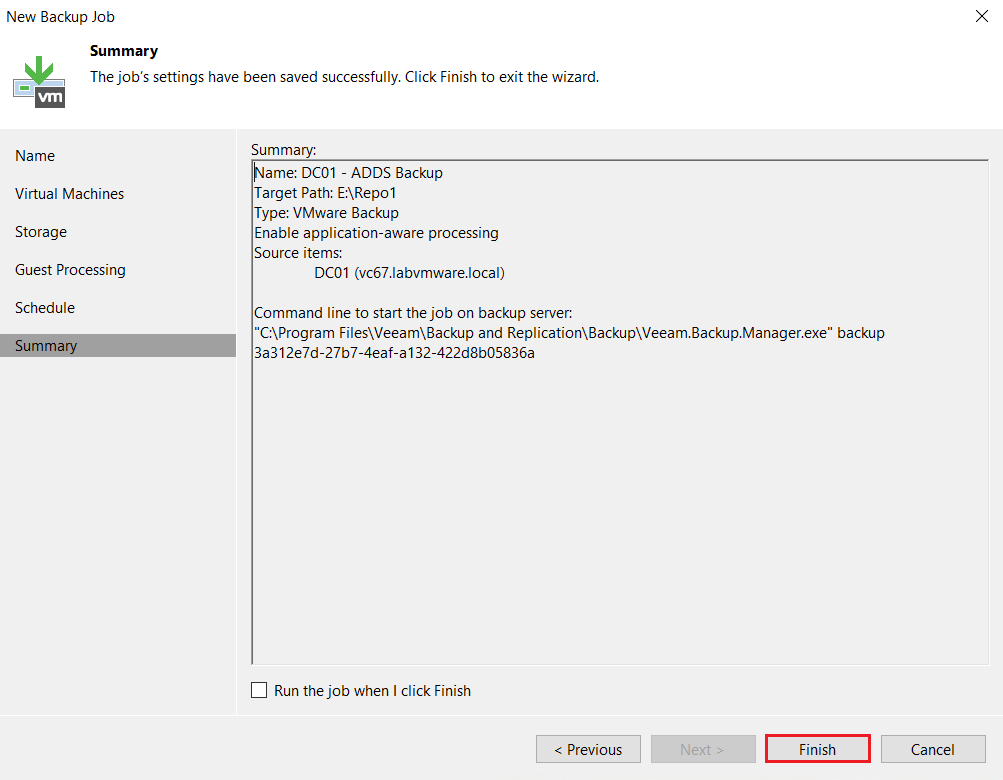Go to the Schedule wizard step
The image size is (1003, 780).
tap(45, 308)
